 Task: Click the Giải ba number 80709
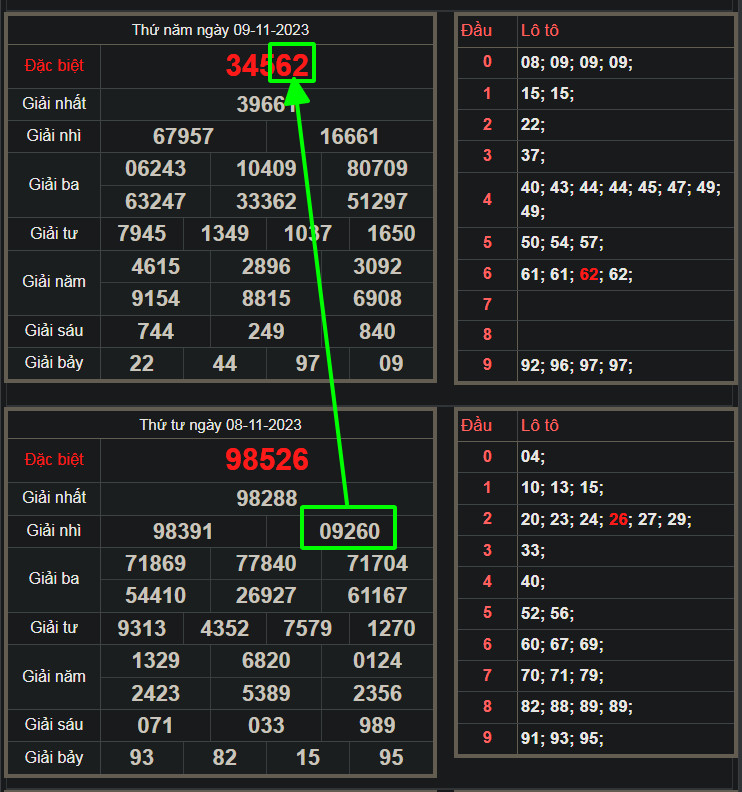pyautogui.click(x=377, y=169)
